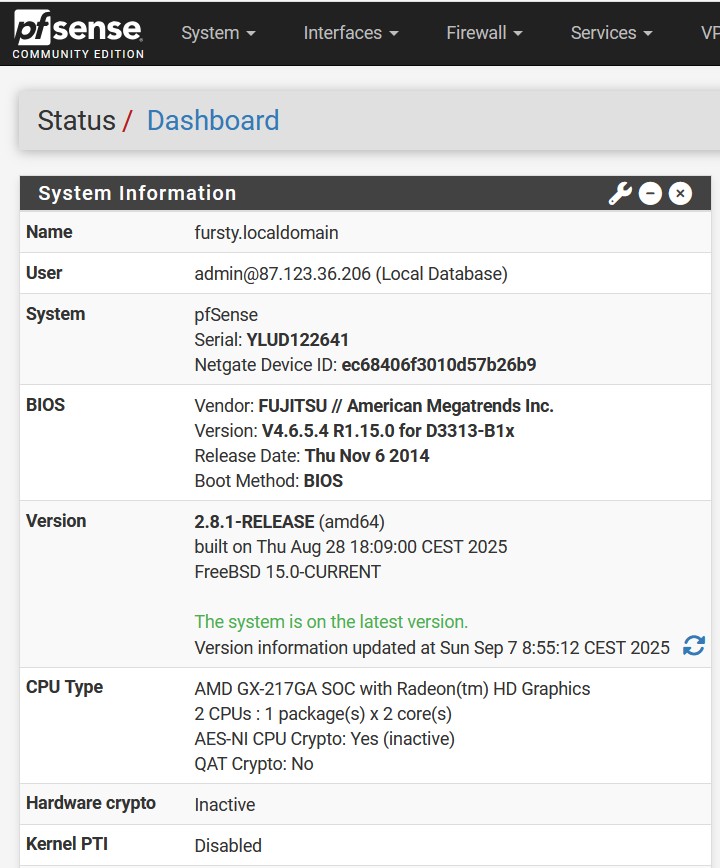The image size is (720, 868).
Task: Click the pfSense Community Edition logo
Action: (x=78, y=34)
